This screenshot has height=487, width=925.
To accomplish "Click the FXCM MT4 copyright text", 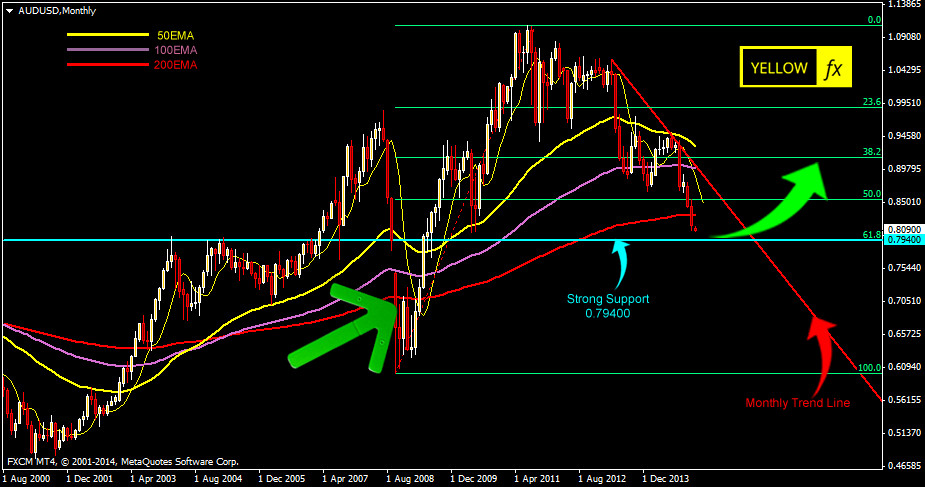I will tap(122, 462).
